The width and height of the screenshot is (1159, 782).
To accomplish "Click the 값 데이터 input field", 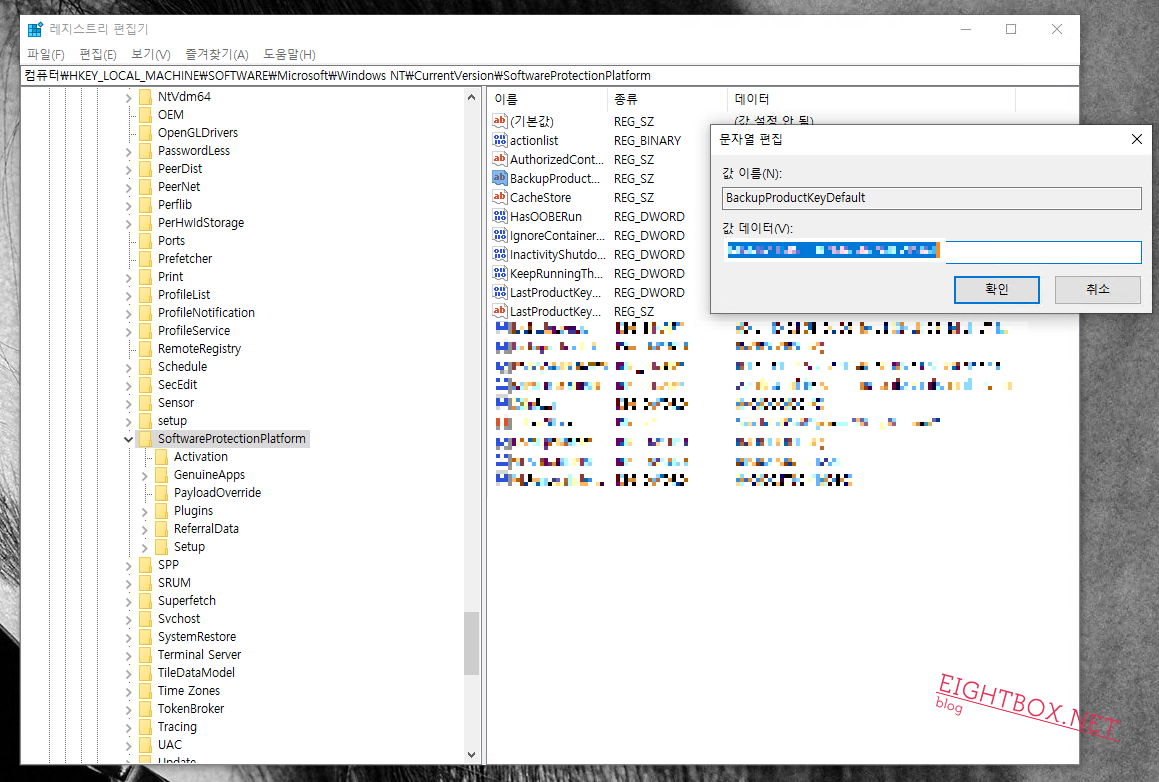I will click(932, 251).
